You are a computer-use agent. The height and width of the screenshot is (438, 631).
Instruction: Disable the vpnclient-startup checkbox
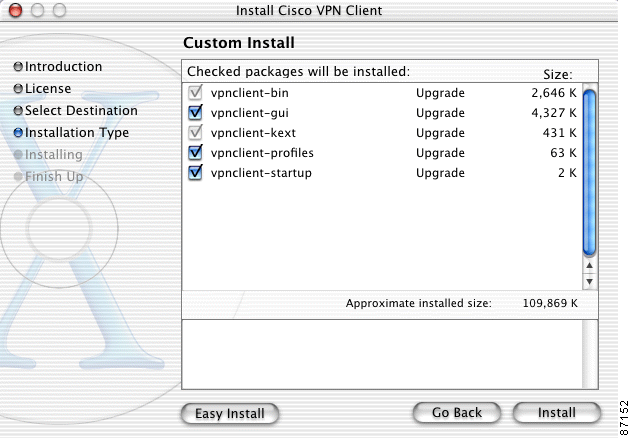click(195, 173)
